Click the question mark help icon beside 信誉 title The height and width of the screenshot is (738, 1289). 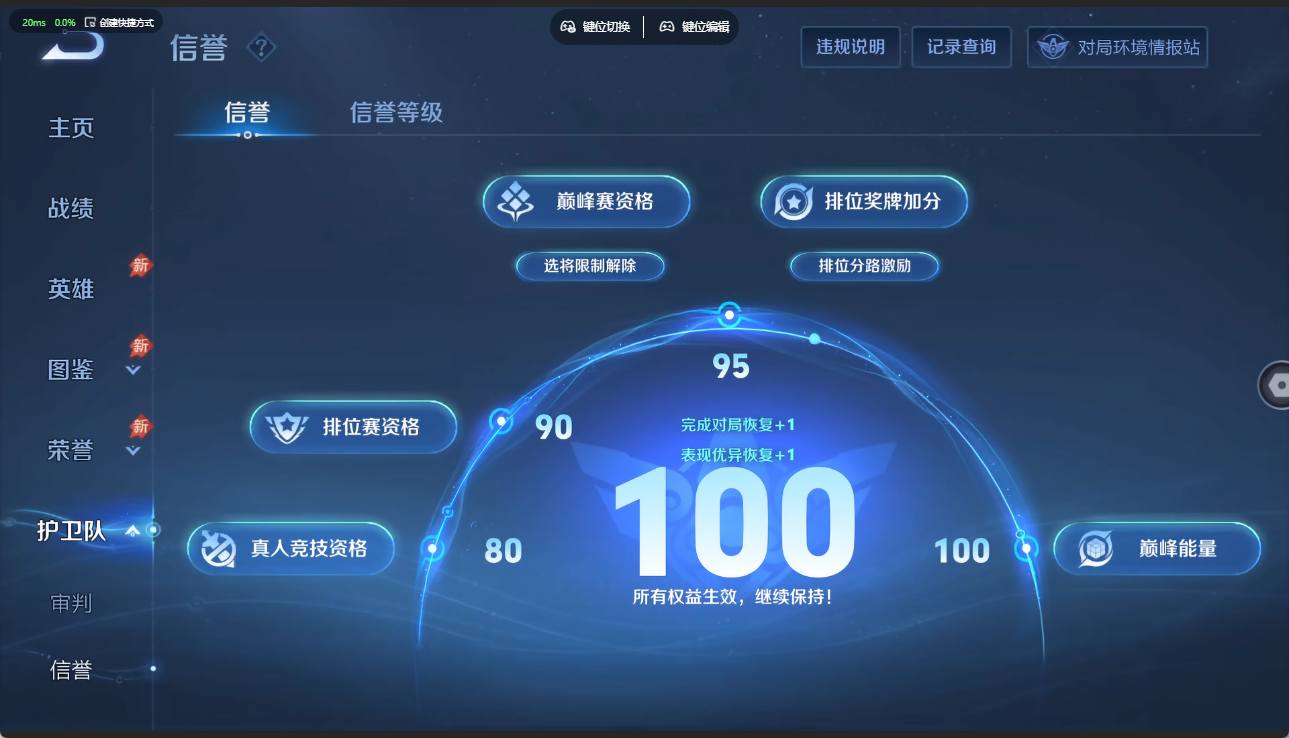tap(261, 47)
